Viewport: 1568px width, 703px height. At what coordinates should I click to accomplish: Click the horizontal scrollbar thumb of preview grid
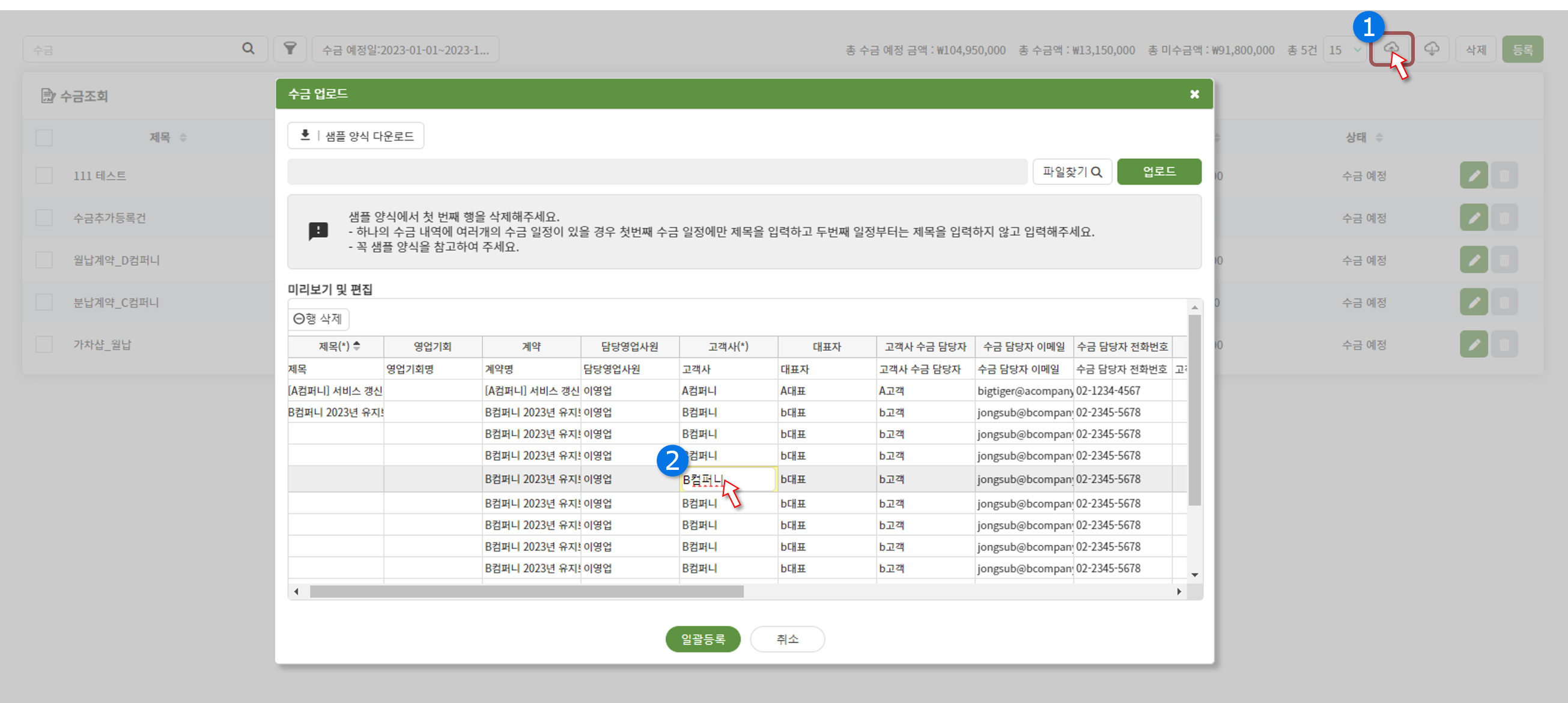[526, 592]
